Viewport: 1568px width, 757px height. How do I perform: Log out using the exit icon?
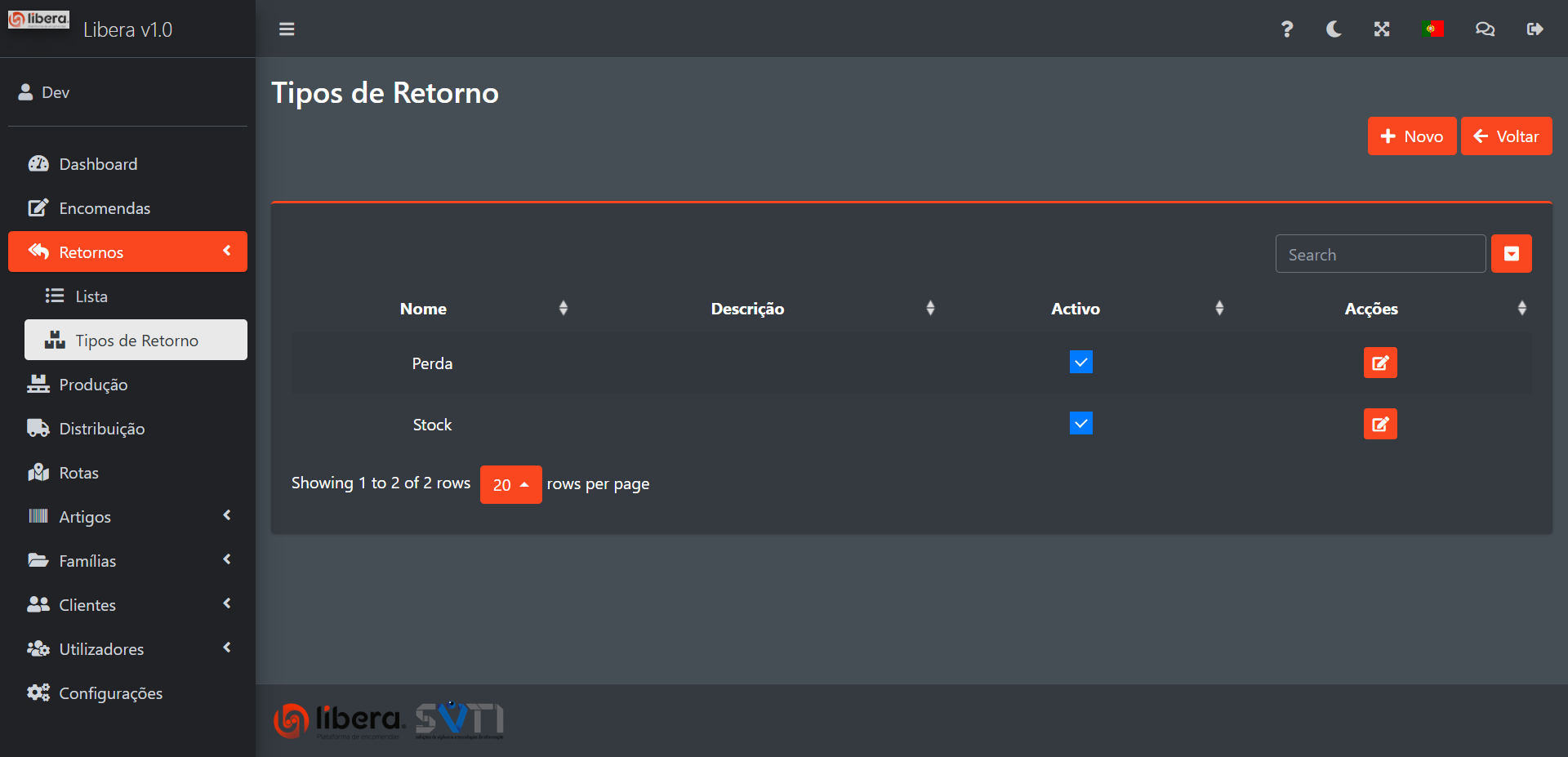tap(1535, 29)
